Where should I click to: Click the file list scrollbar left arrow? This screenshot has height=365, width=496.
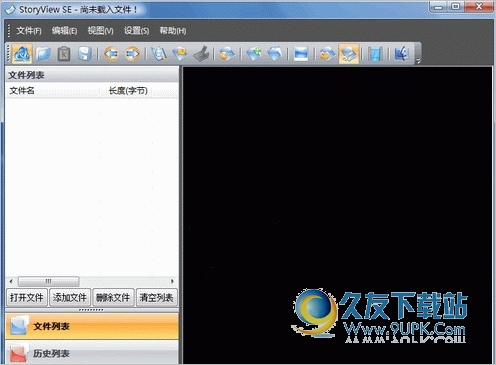11,281
